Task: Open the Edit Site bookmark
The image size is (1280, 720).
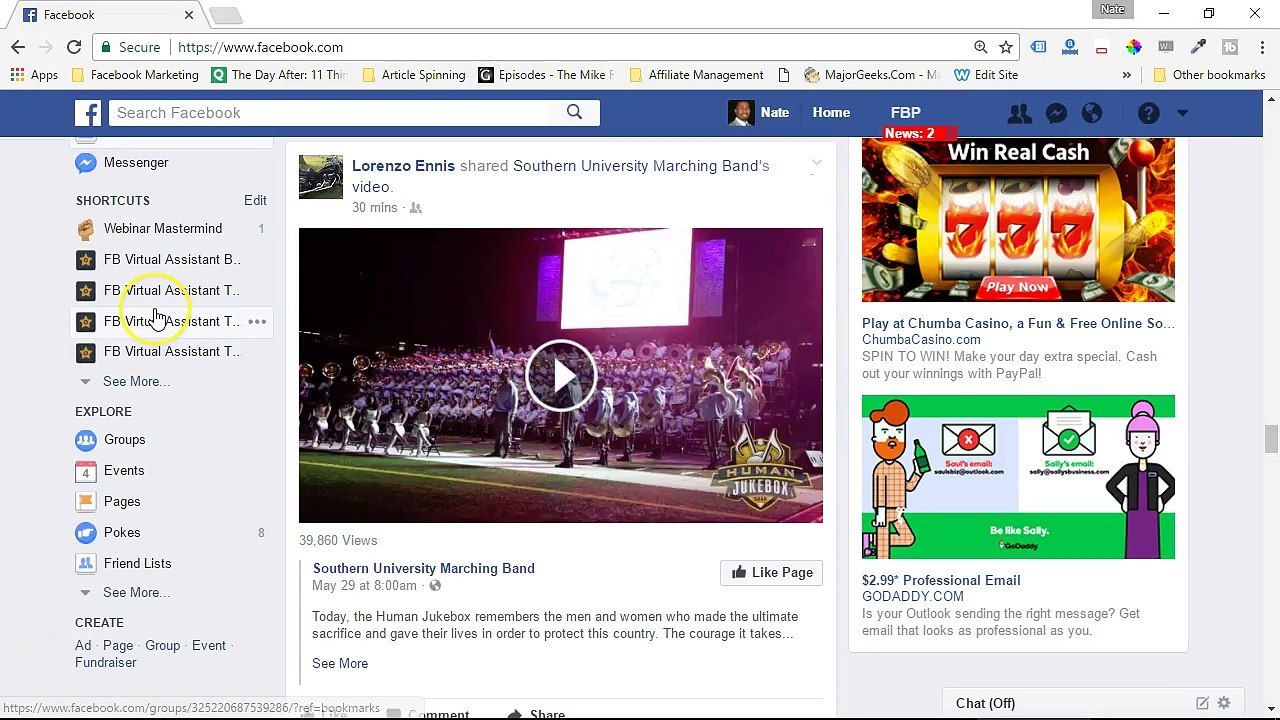Action: (x=986, y=75)
